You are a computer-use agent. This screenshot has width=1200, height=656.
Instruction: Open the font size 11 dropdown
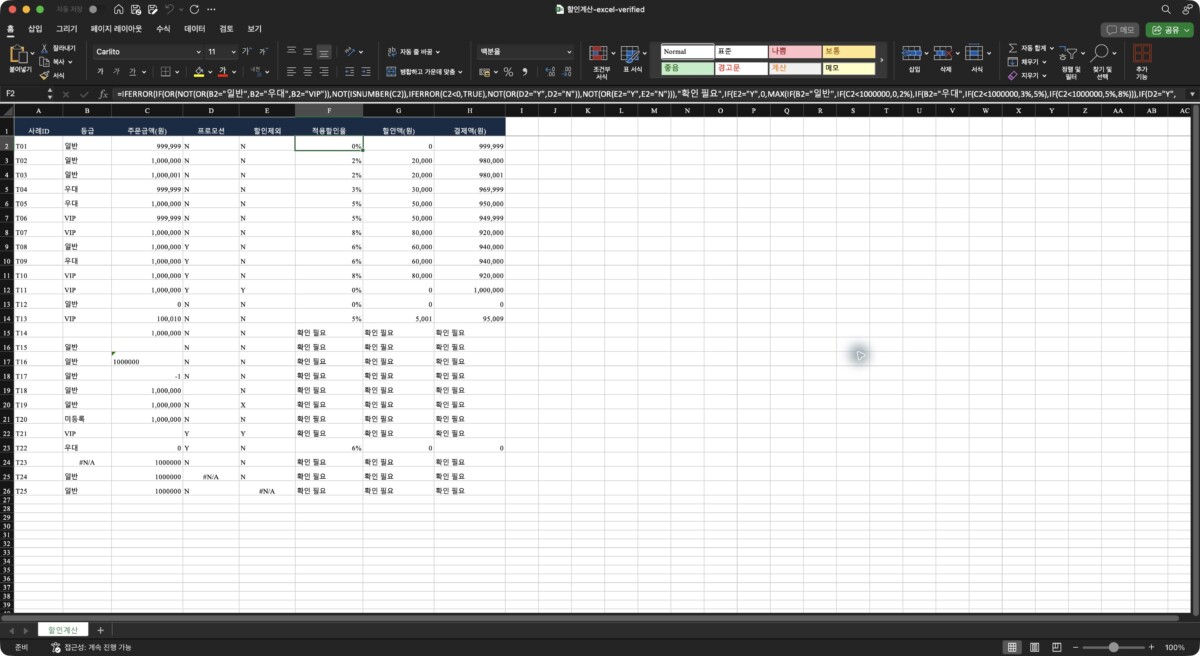pyautogui.click(x=234, y=51)
